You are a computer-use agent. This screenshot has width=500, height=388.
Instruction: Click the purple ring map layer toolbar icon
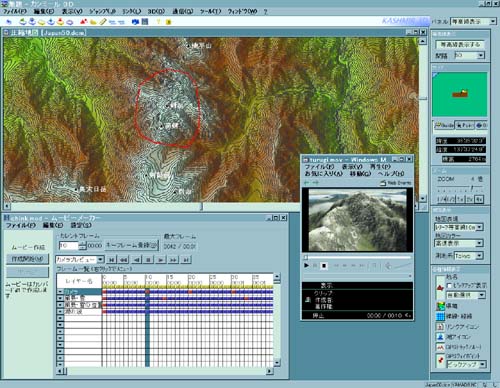coord(70,22)
